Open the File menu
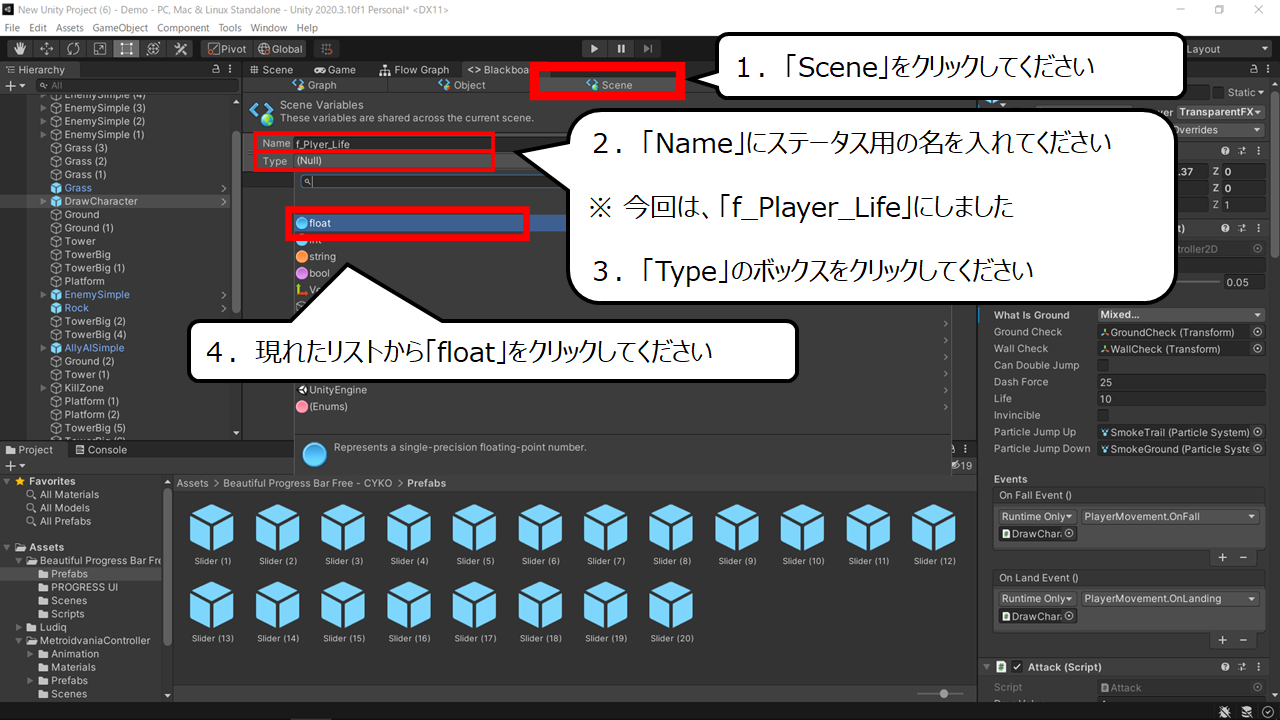Viewport: 1280px width, 720px height. 12,28
